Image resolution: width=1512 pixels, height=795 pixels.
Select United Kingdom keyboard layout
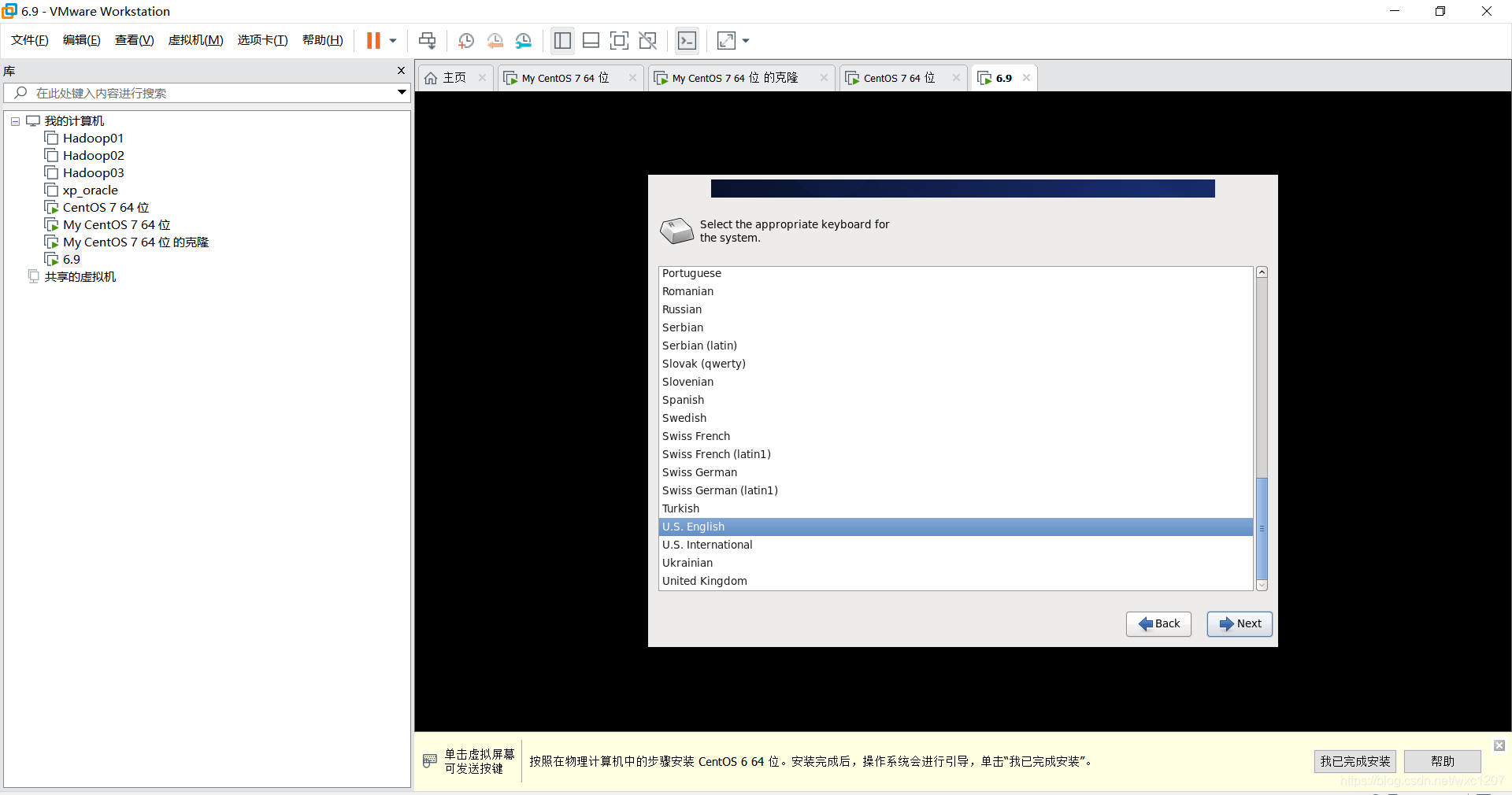(x=955, y=581)
